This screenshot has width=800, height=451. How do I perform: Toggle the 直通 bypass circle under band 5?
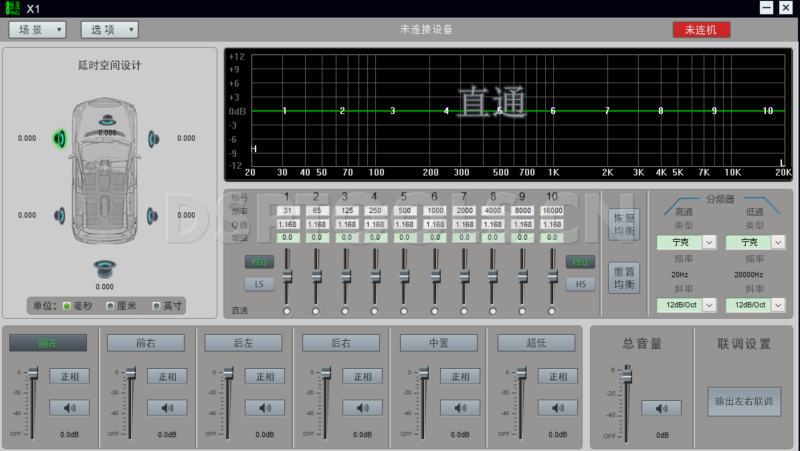(405, 311)
